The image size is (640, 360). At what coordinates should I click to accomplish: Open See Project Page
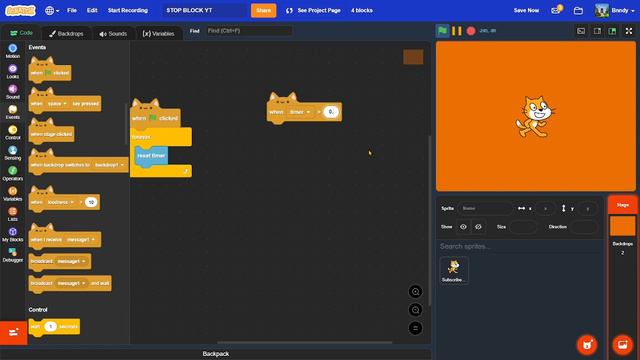click(x=313, y=10)
